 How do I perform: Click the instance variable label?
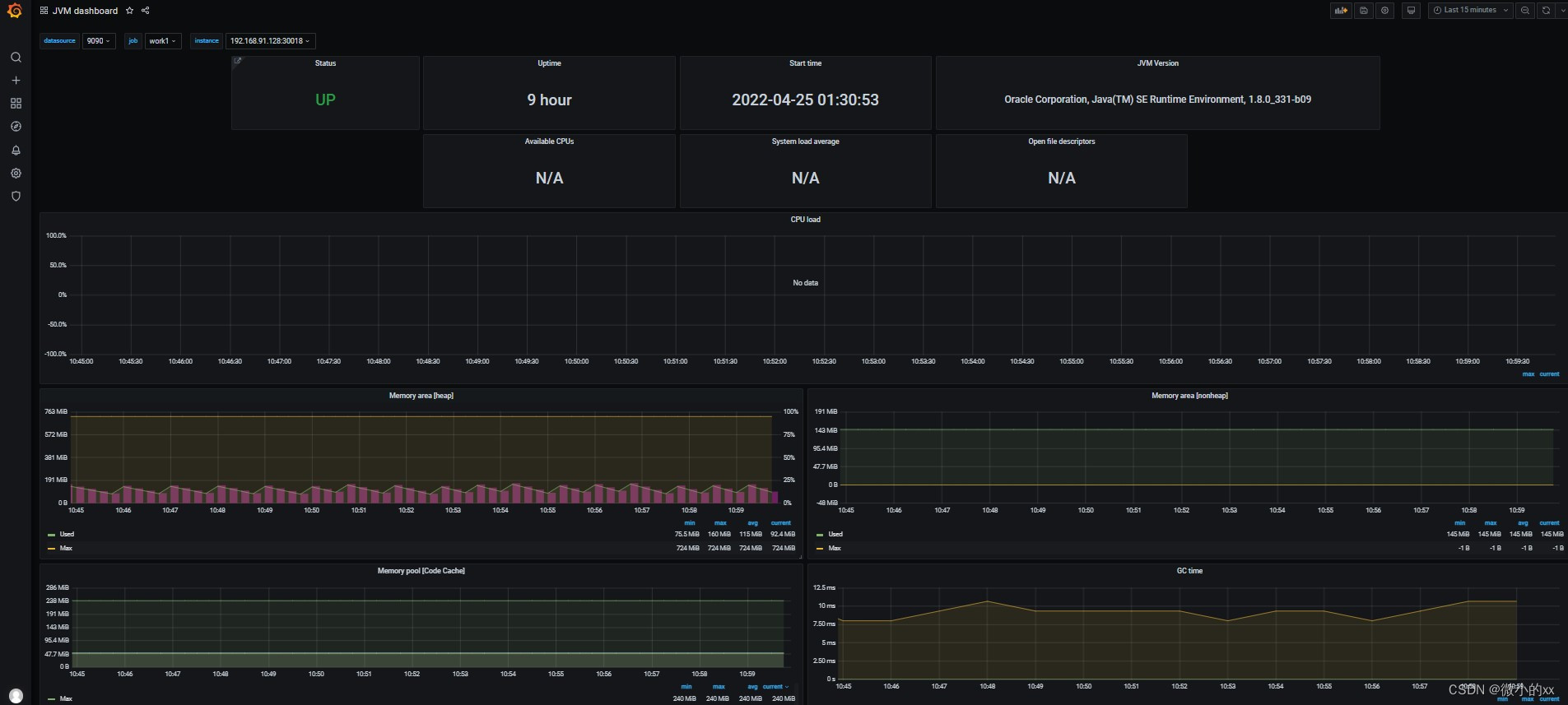(x=207, y=41)
